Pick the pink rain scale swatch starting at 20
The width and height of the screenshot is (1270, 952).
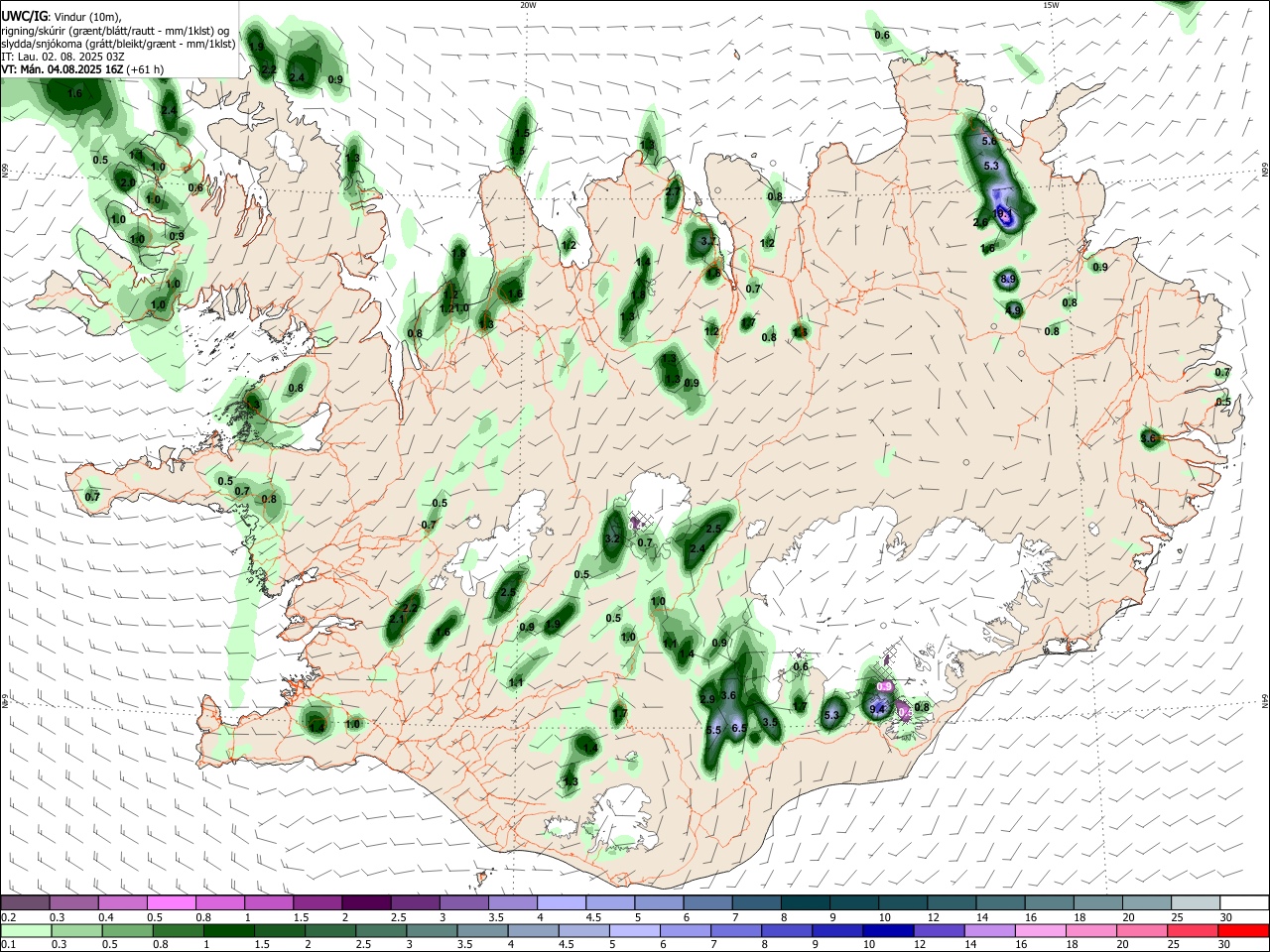[x=1145, y=930]
